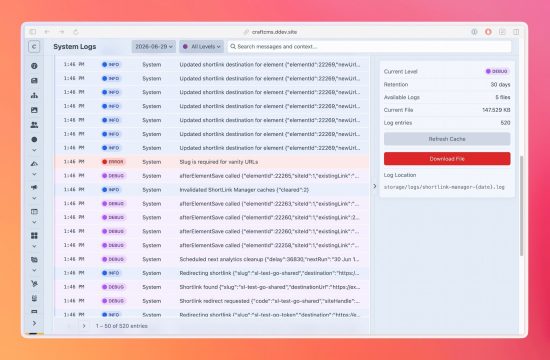Select the "Shortlink found" log row
This screenshot has width=550, height=360.
coord(212,287)
